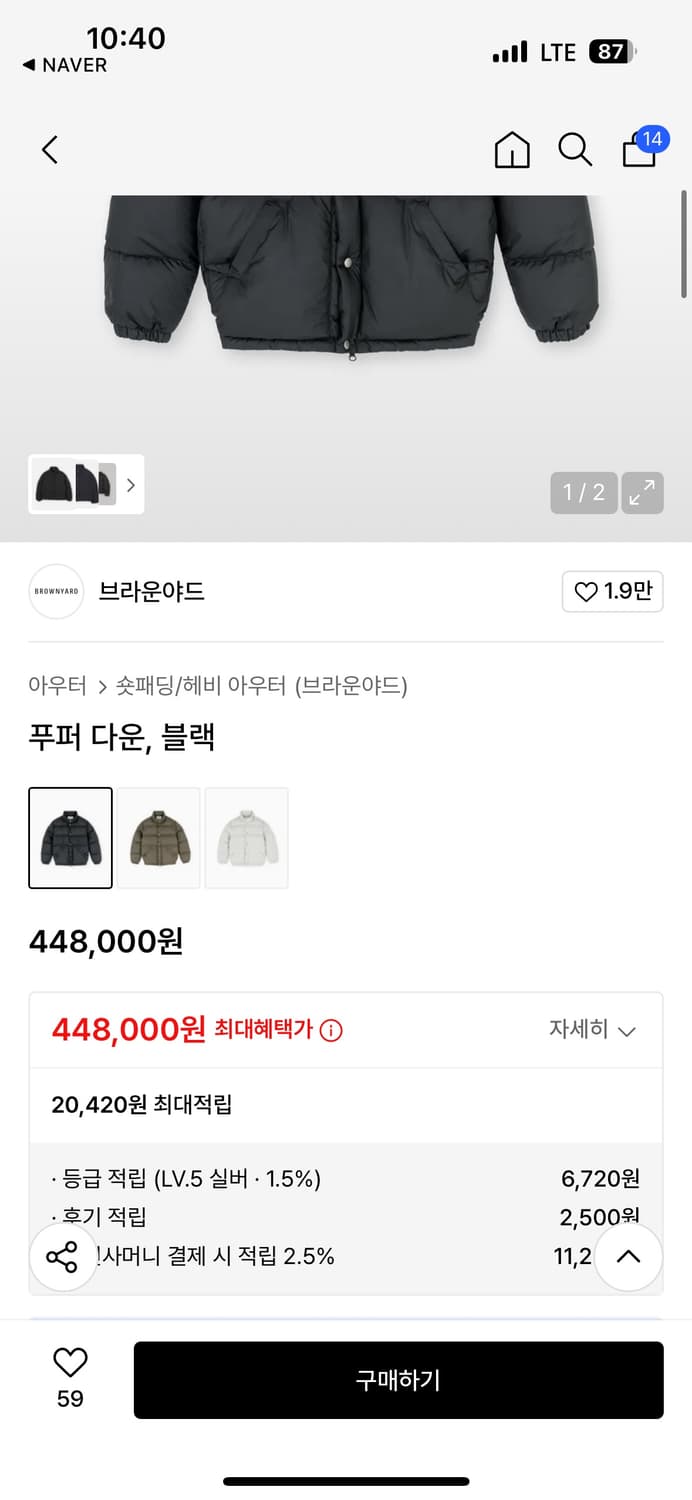Tap the info icon beside 최대혜택가
Viewport: 692px width, 1500px height.
(330, 1030)
